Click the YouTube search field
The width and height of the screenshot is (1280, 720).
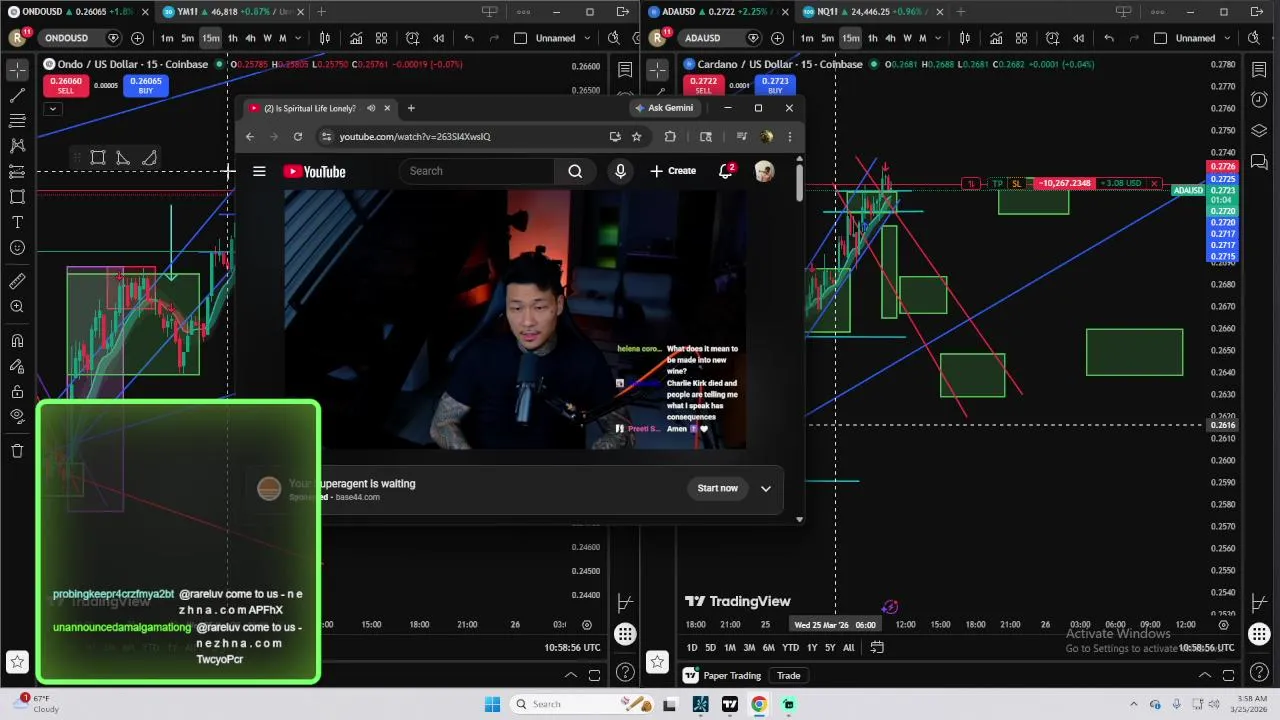click(x=476, y=171)
